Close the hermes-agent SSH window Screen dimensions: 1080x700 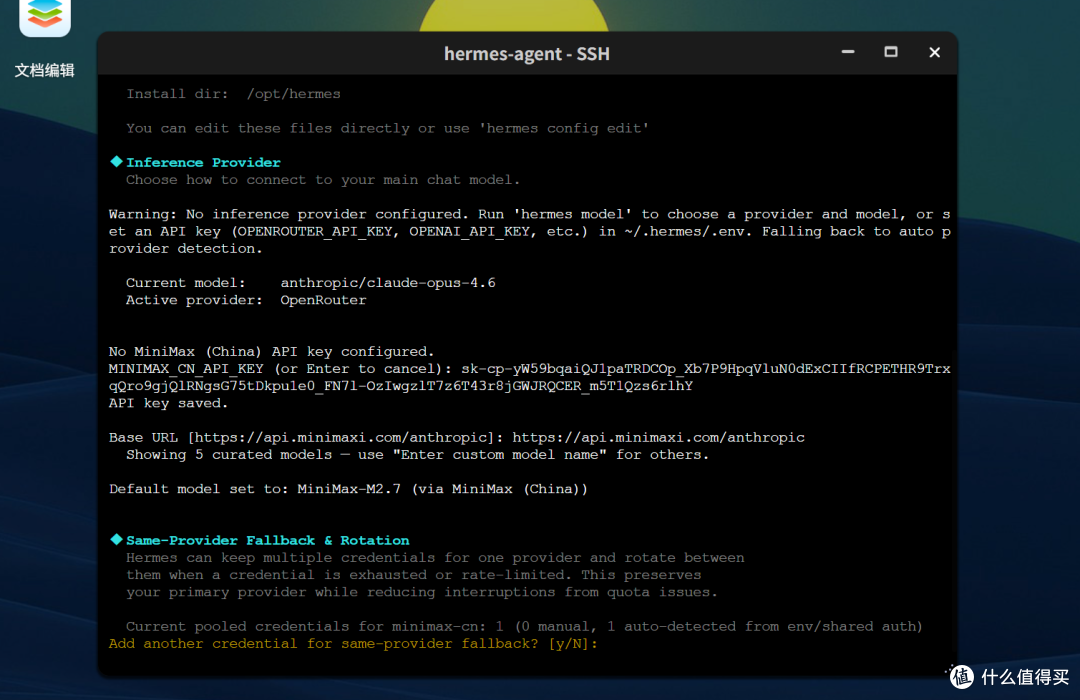coord(934,52)
